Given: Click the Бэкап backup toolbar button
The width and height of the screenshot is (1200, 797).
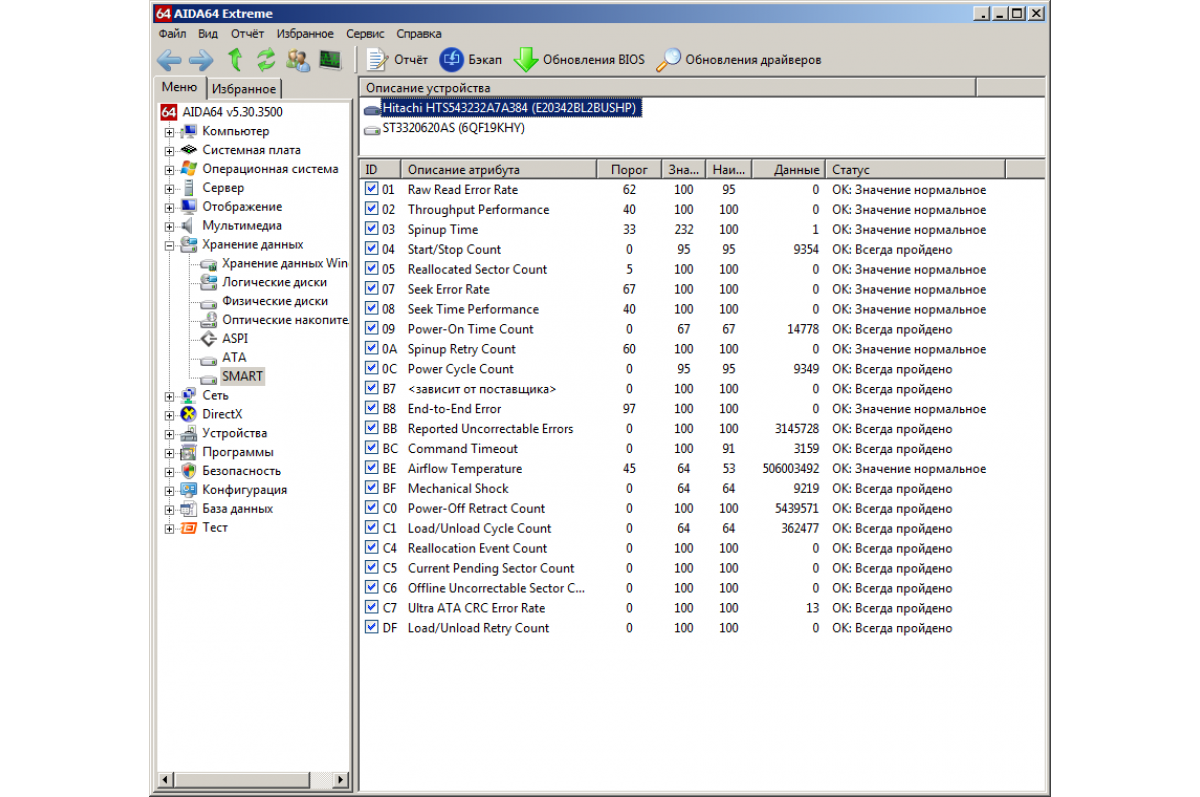Looking at the screenshot, I should pos(471,60).
